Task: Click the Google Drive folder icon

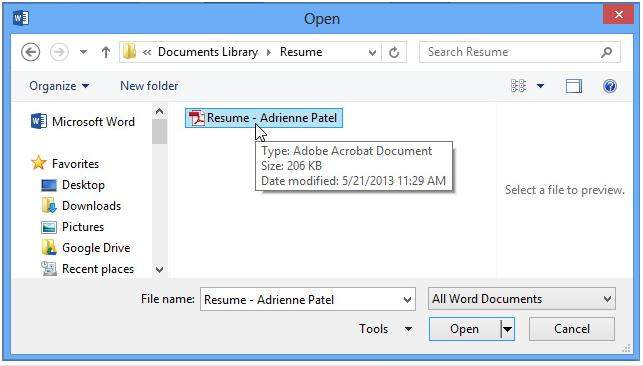Action: pos(49,247)
